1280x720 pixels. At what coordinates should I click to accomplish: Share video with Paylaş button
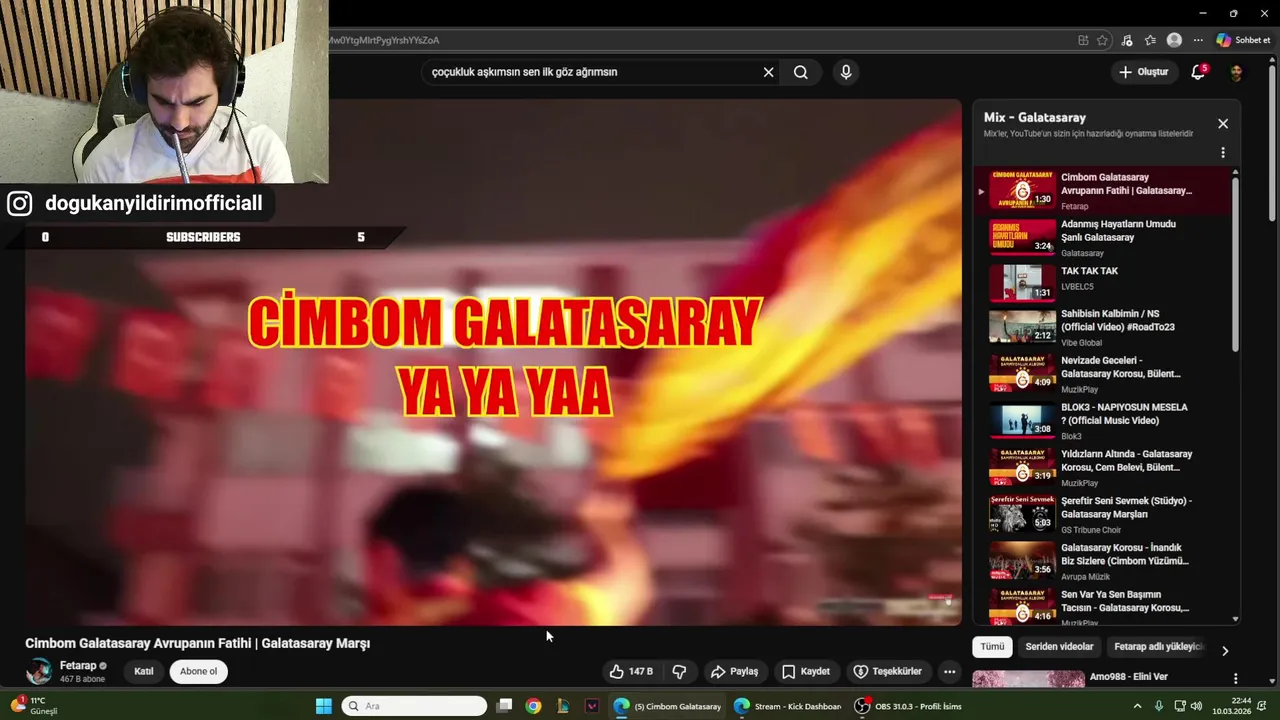[734, 671]
